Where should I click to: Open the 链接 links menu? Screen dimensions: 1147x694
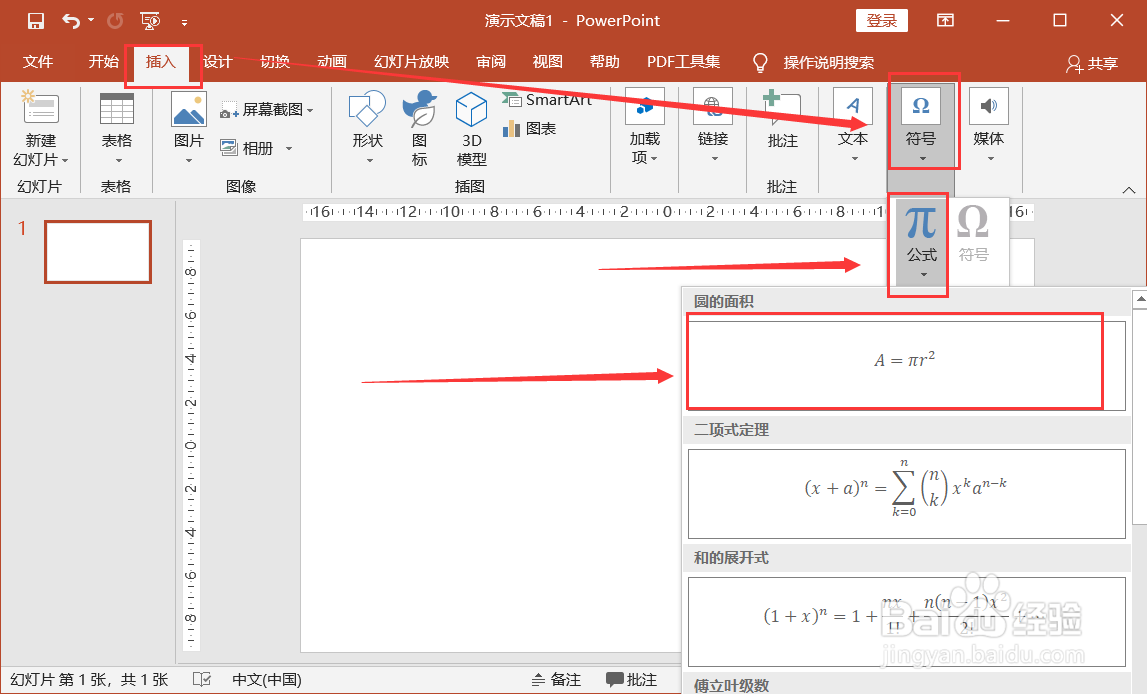(712, 127)
